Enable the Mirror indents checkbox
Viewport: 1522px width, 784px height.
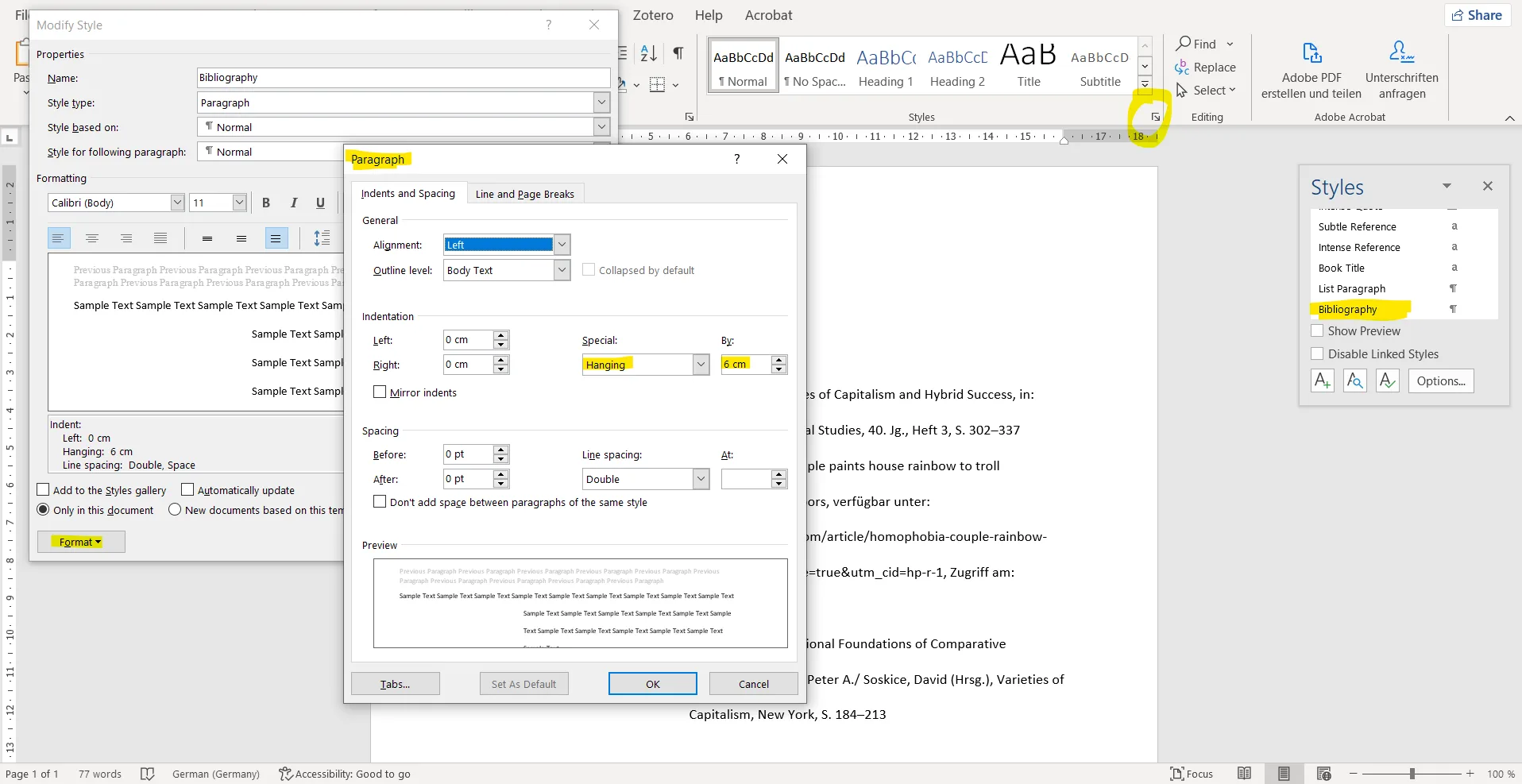(x=380, y=392)
